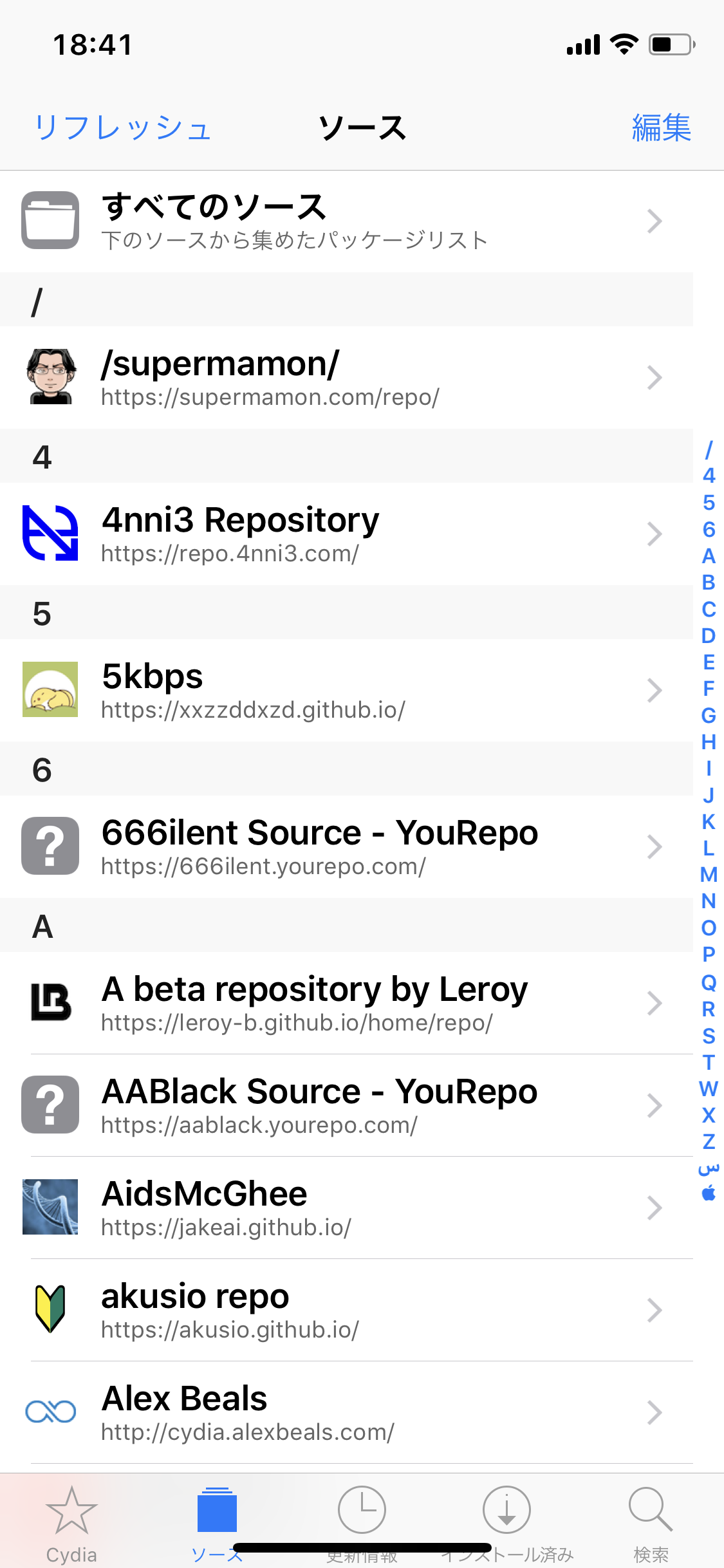724x1568 pixels.
Task: Open the installed packages download tab
Action: 506,1523
